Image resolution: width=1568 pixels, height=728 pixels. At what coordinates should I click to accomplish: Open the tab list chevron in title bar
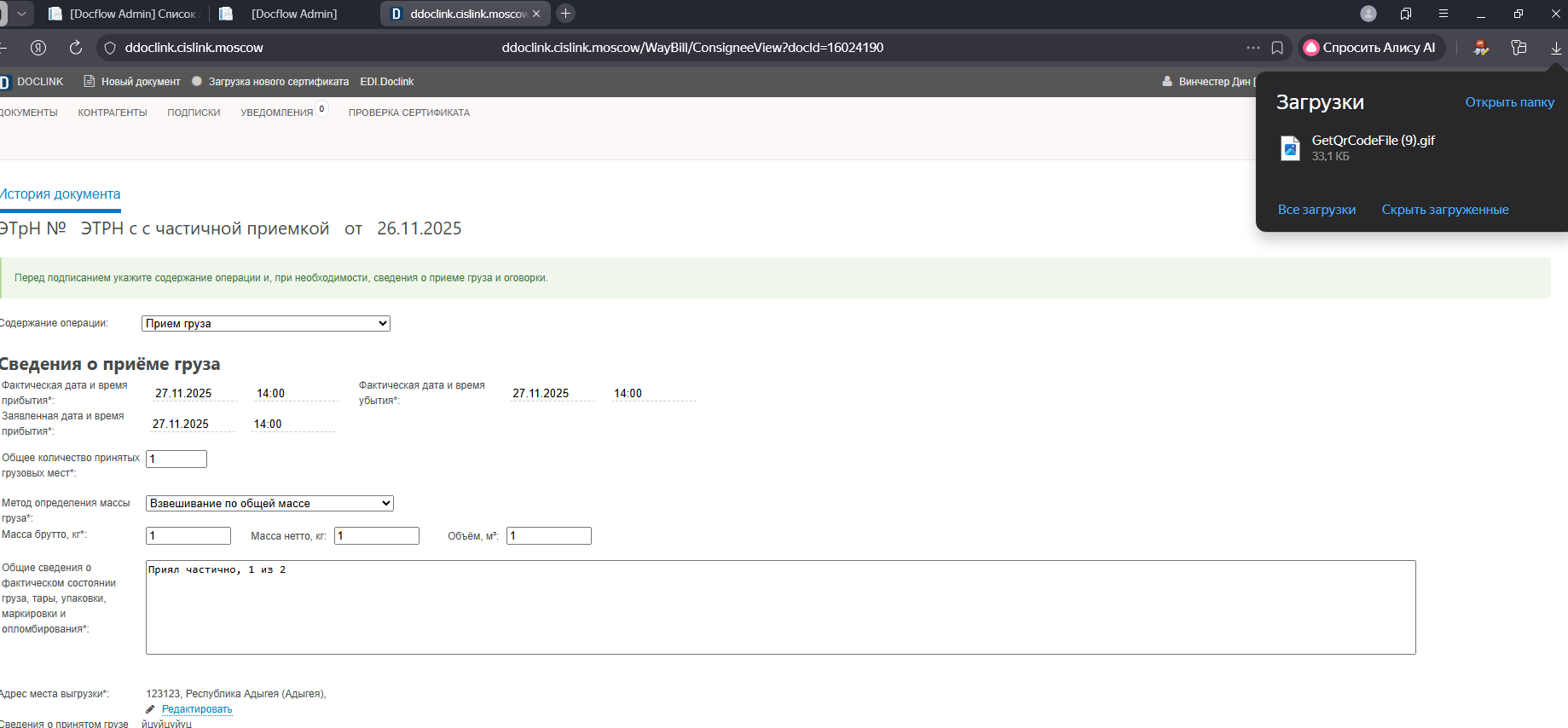[x=22, y=14]
